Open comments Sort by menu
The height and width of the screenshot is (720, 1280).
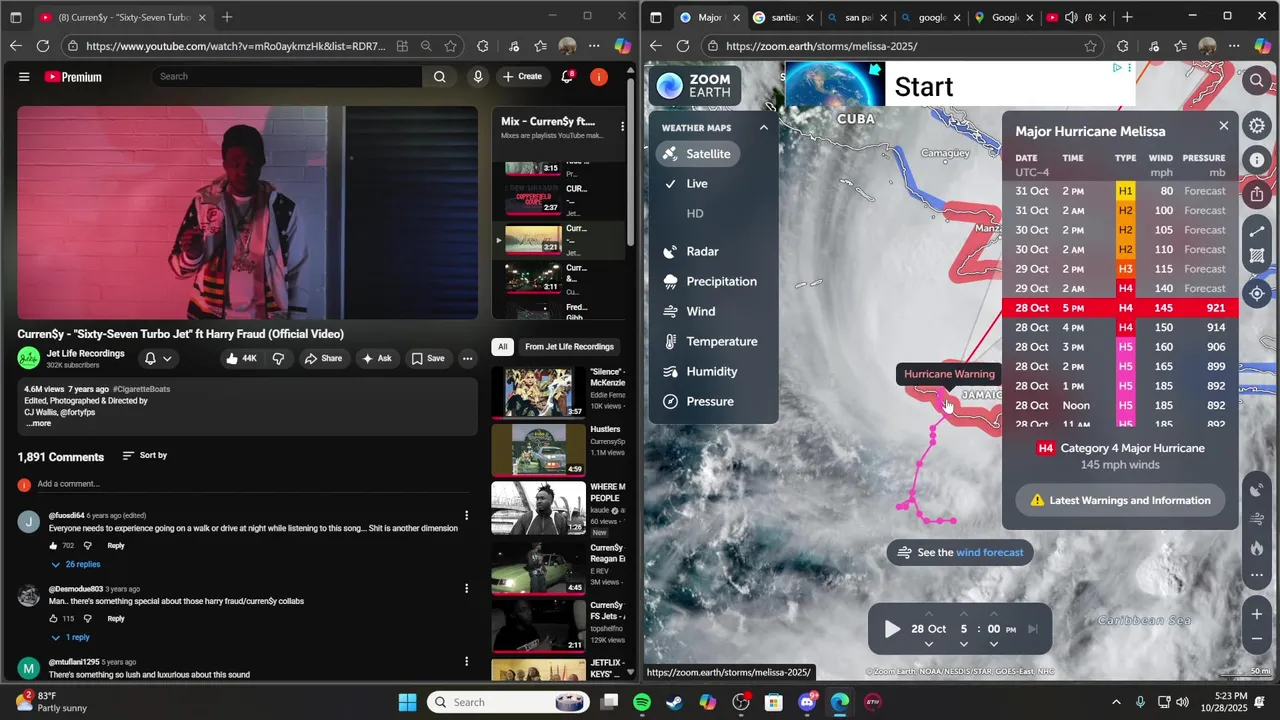pyautogui.click(x=145, y=456)
